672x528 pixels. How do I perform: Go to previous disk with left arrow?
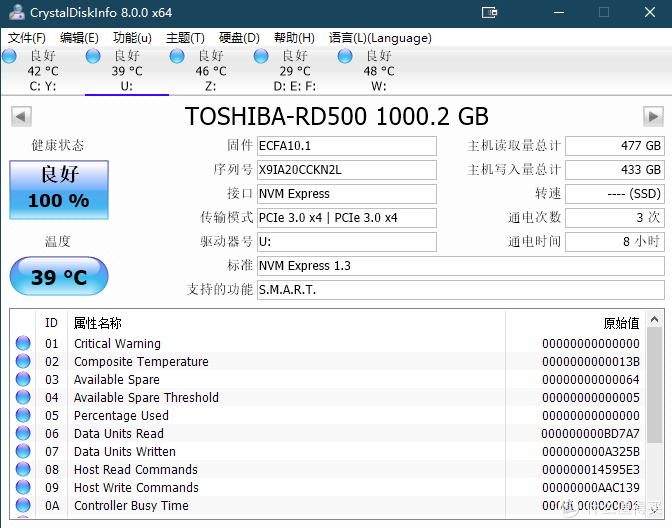click(20, 116)
